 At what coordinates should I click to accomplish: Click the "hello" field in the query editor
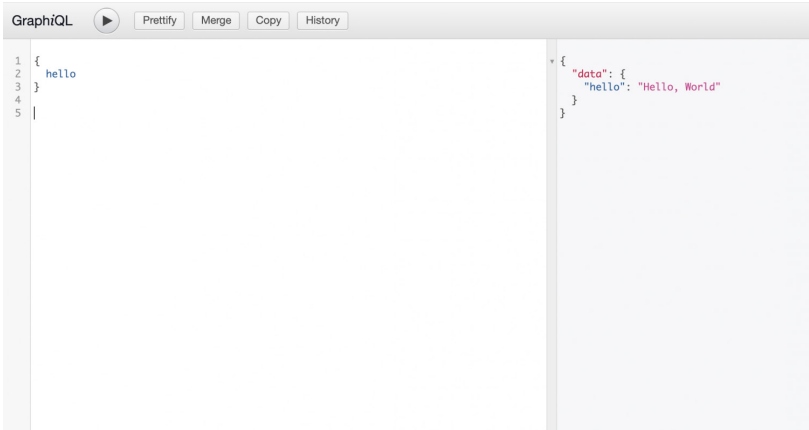[61, 74]
